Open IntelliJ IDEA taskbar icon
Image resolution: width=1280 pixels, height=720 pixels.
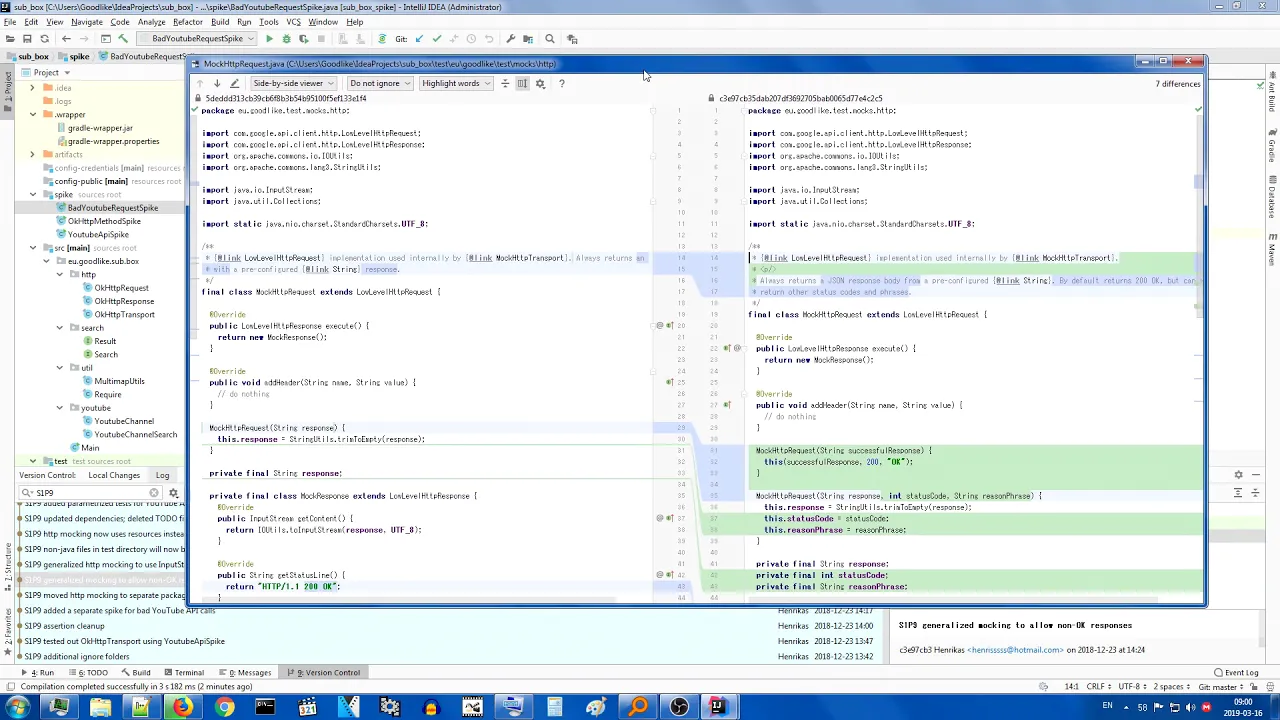[717, 708]
